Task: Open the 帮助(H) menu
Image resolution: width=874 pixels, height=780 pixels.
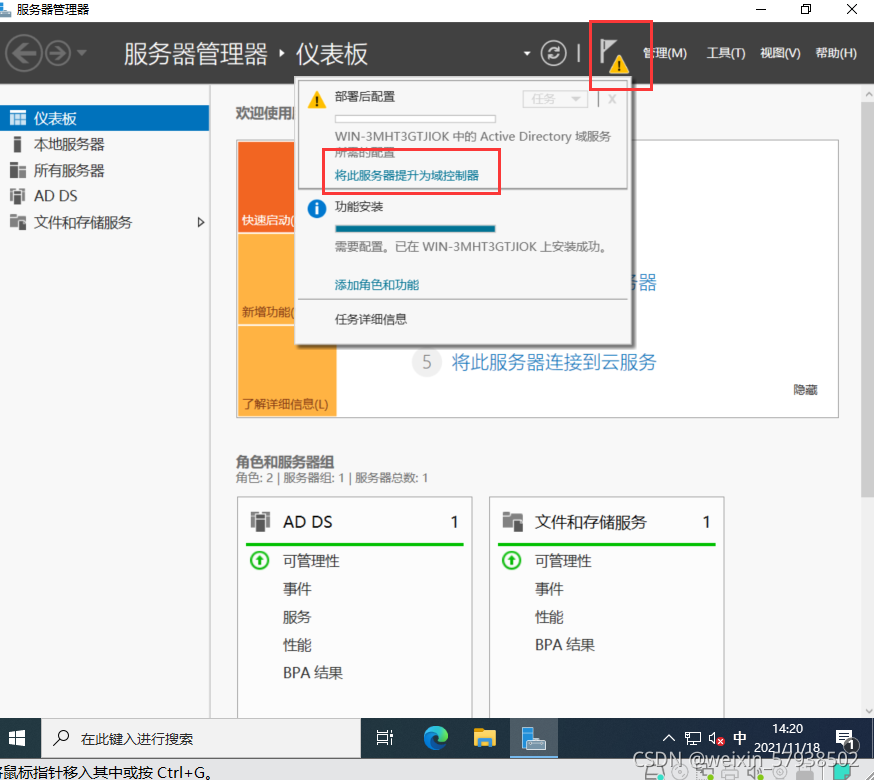Action: pos(836,53)
